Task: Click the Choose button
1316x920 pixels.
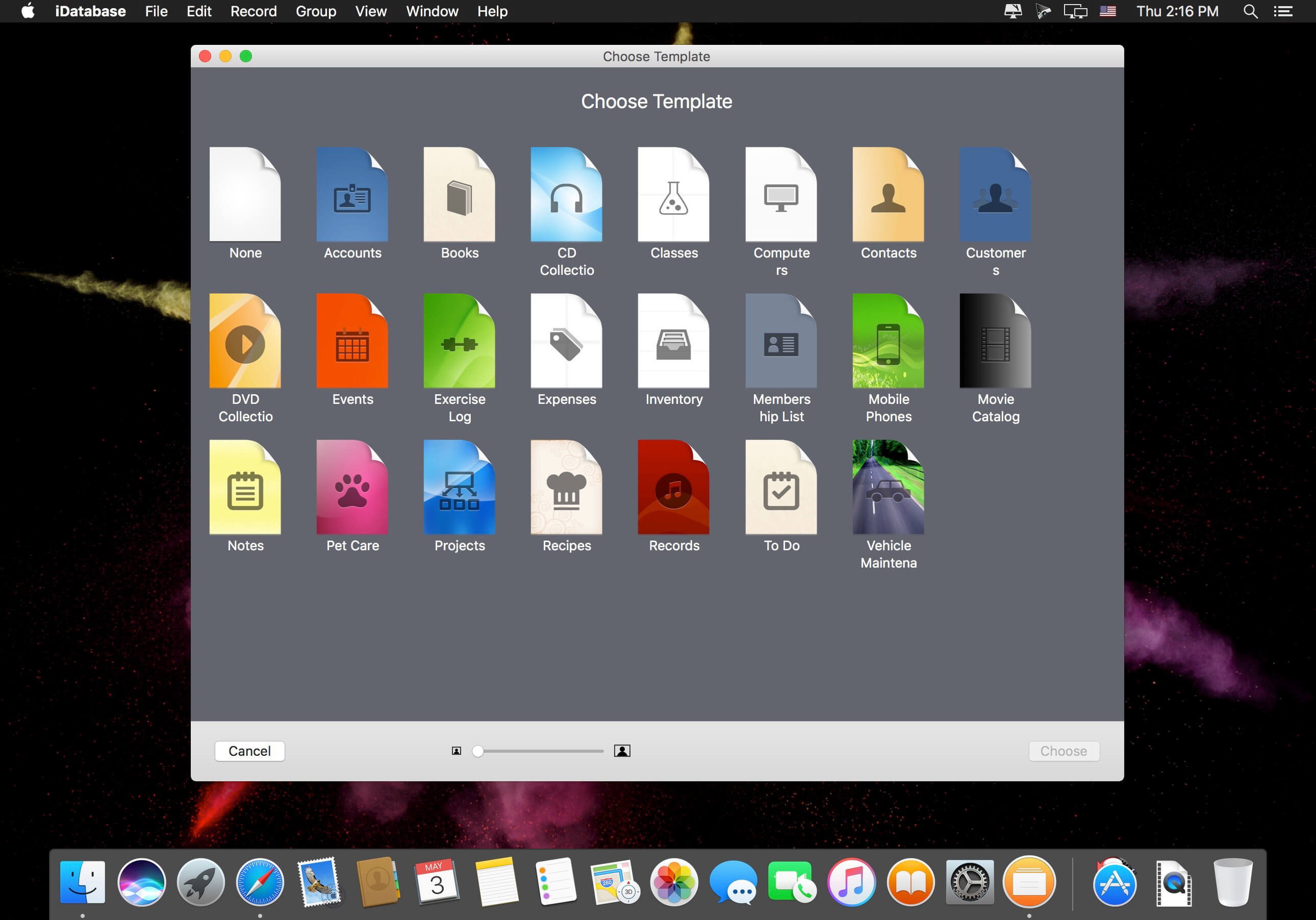Action: tap(1063, 751)
